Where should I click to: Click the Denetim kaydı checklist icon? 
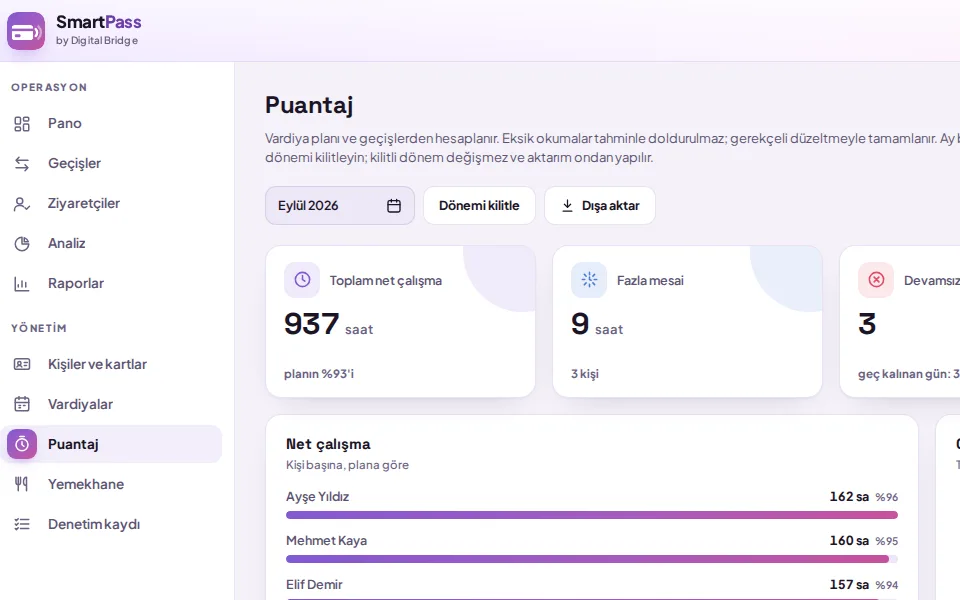click(x=22, y=524)
